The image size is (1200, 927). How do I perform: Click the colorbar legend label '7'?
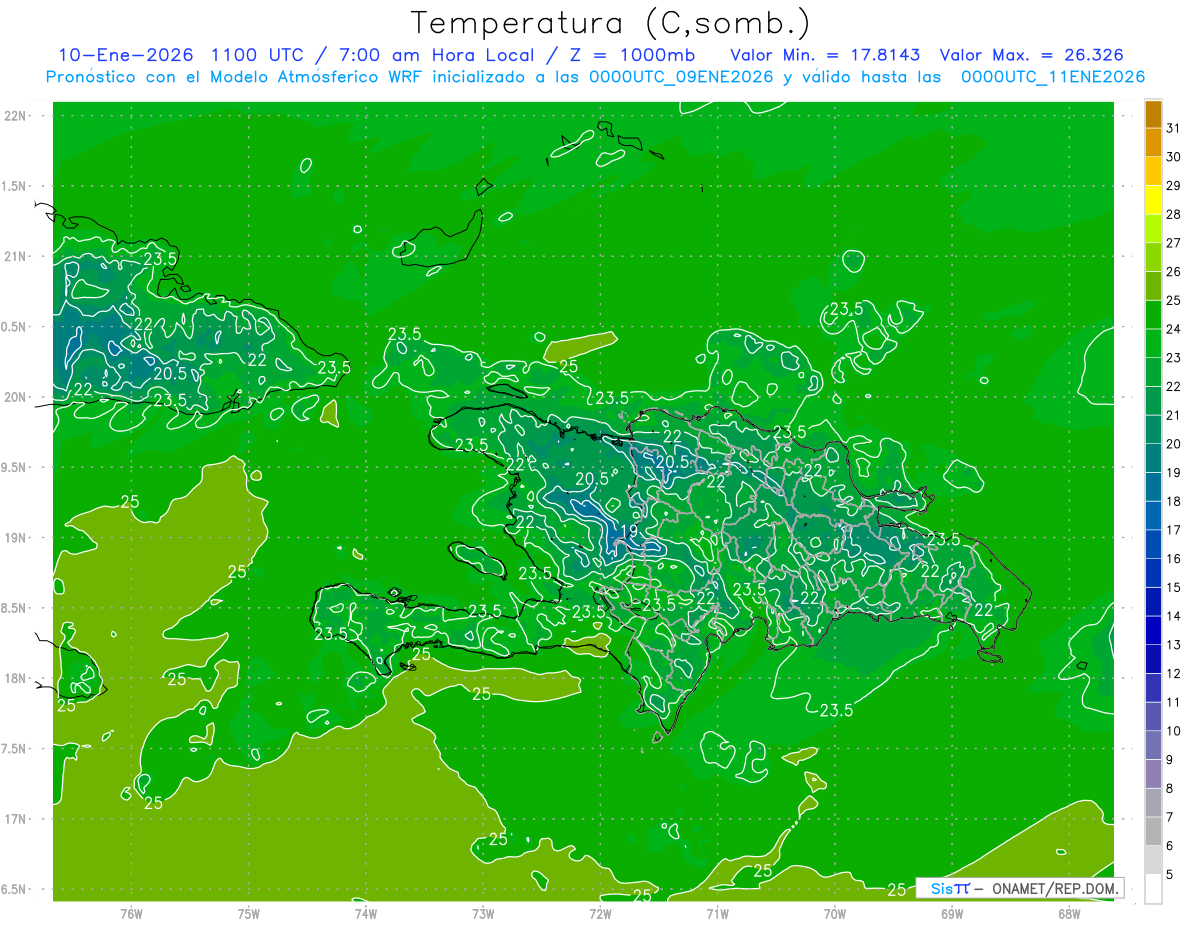[1170, 817]
